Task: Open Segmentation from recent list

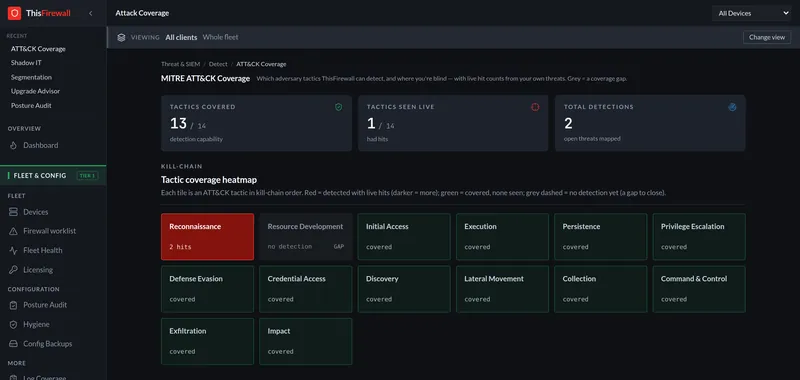Action: pyautogui.click(x=31, y=77)
